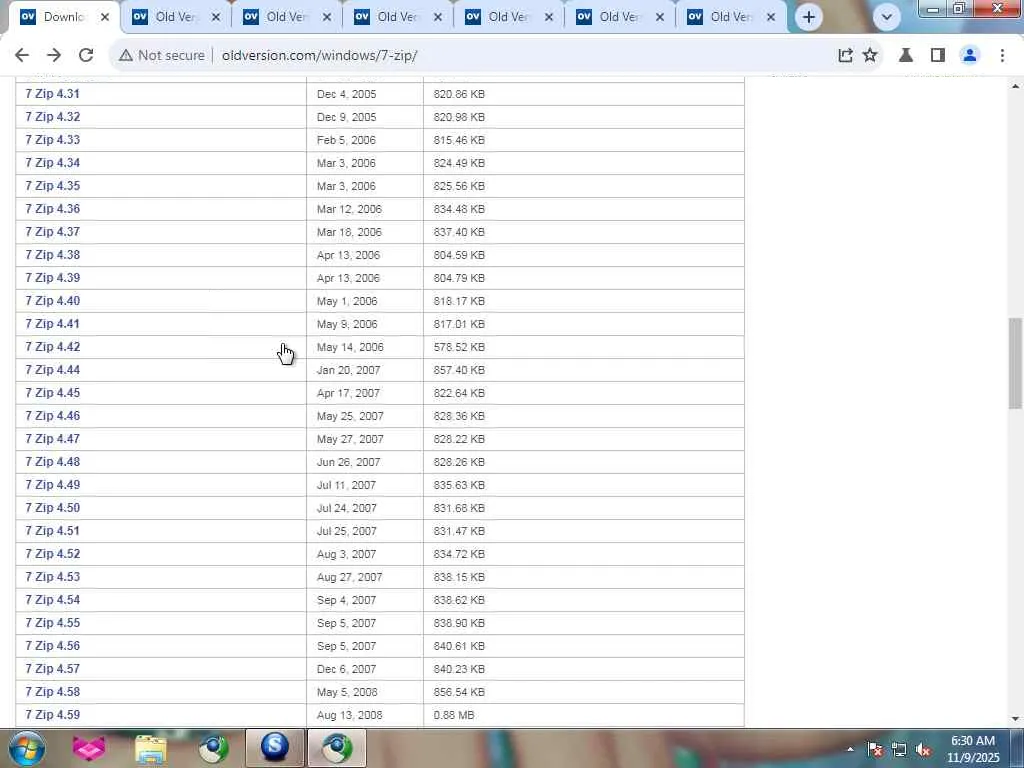Open the 7 Zip 4.50 link
Viewport: 1024px width, 768px height.
[52, 507]
